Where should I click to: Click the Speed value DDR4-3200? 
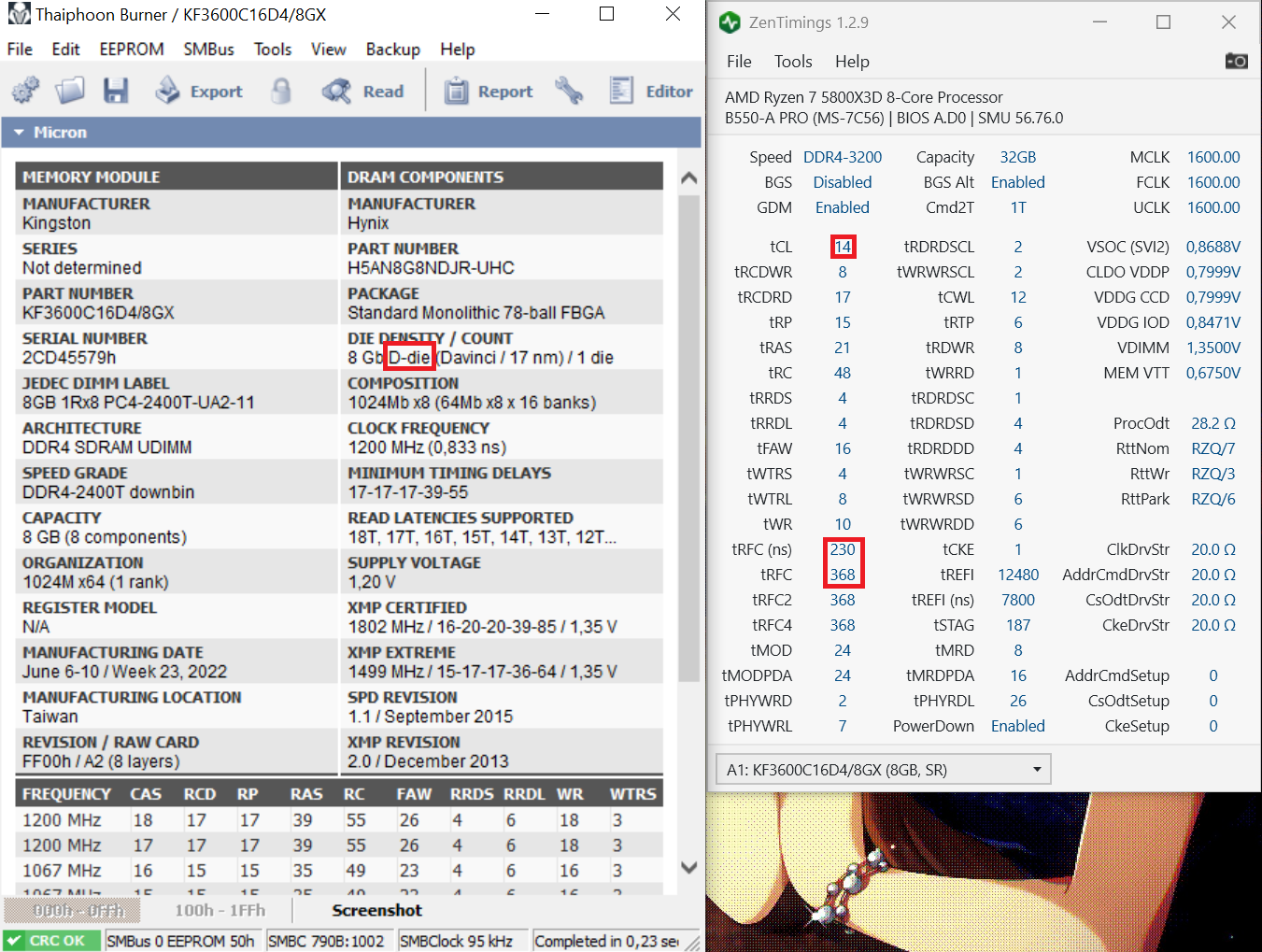coord(843,157)
